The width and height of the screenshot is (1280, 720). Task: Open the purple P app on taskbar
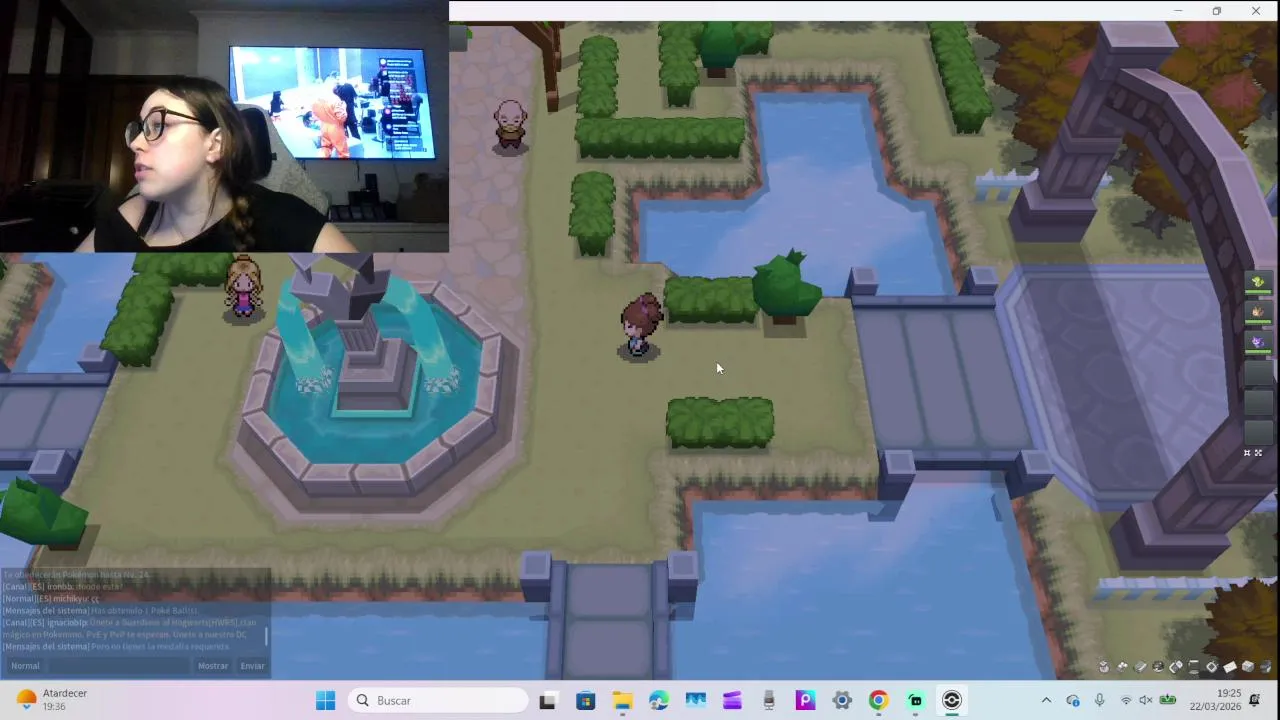[x=805, y=700]
